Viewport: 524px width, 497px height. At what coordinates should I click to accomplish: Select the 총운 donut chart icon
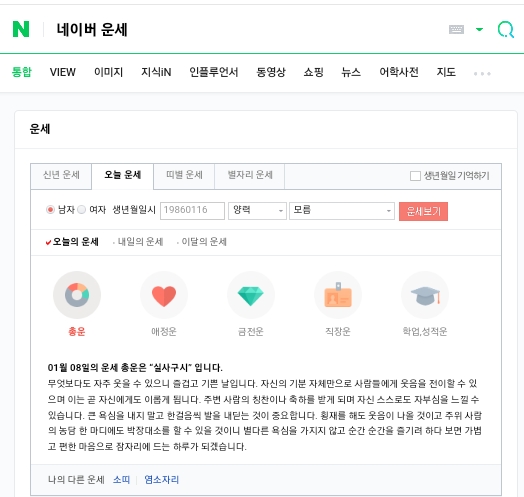pyautogui.click(x=77, y=295)
